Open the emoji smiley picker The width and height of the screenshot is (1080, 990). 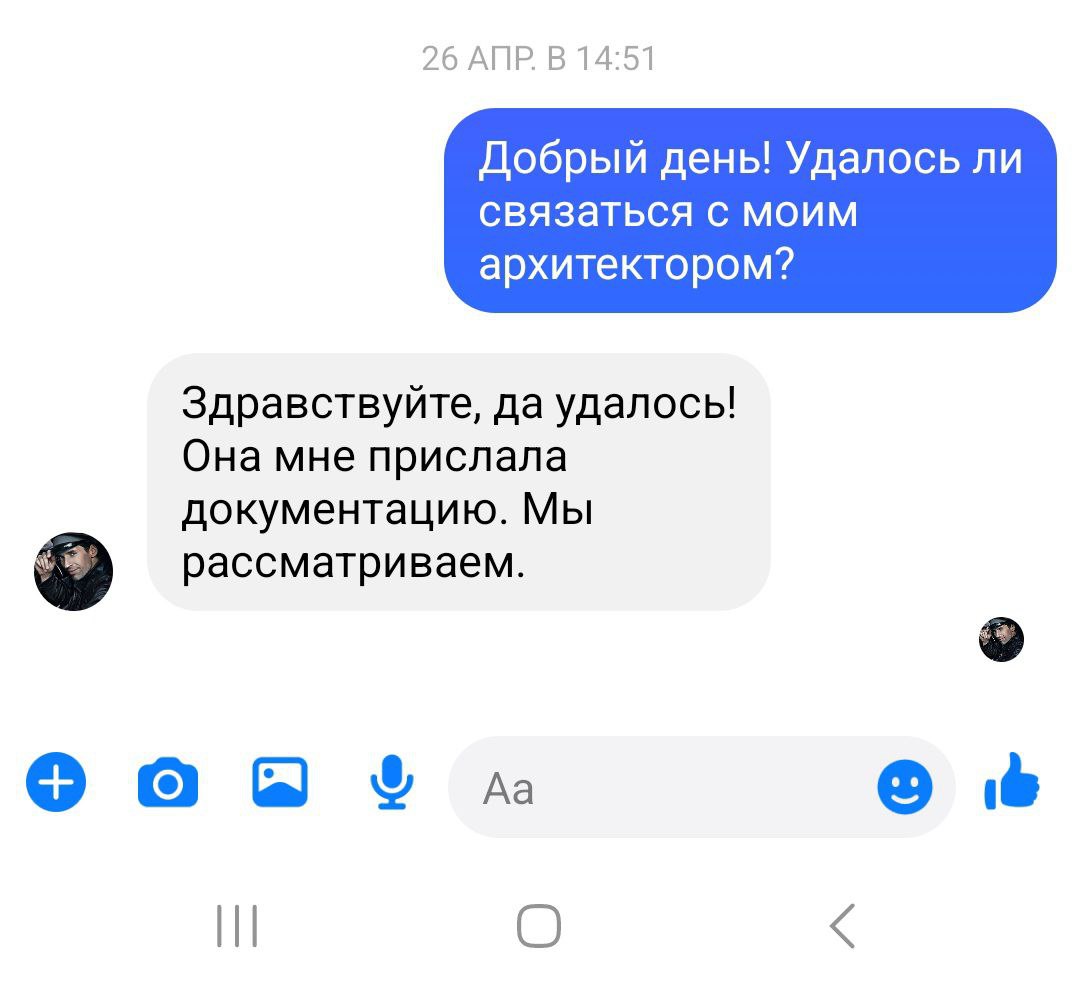coord(904,787)
